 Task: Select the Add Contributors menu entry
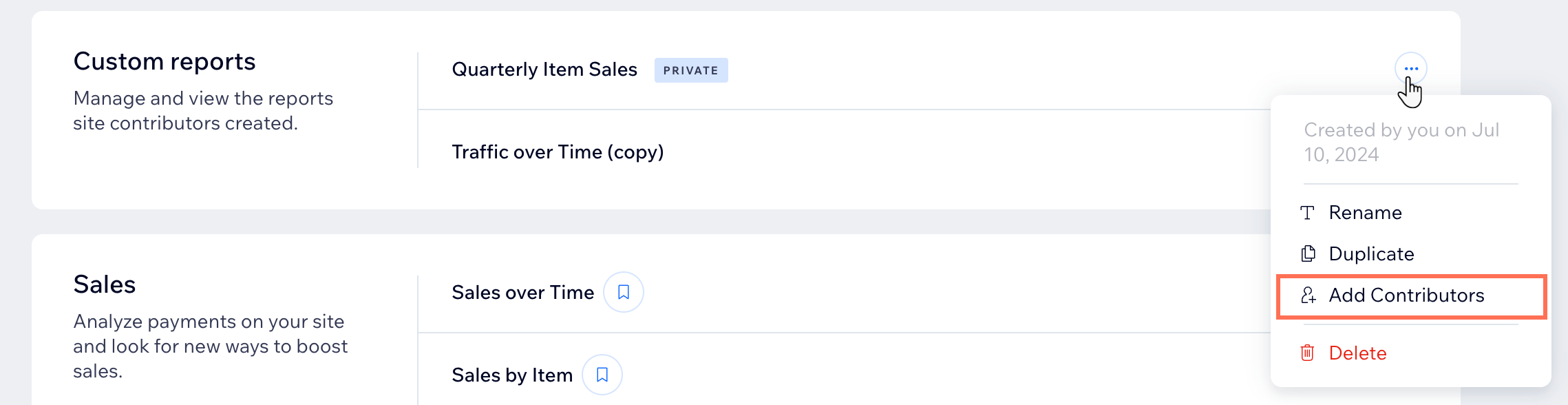click(x=1406, y=295)
